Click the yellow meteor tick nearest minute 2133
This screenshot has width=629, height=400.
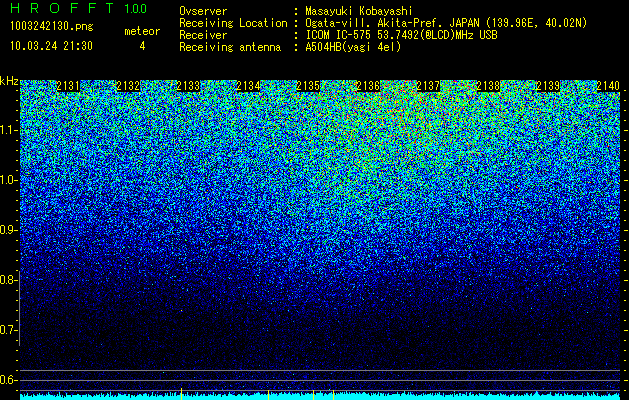point(182,394)
